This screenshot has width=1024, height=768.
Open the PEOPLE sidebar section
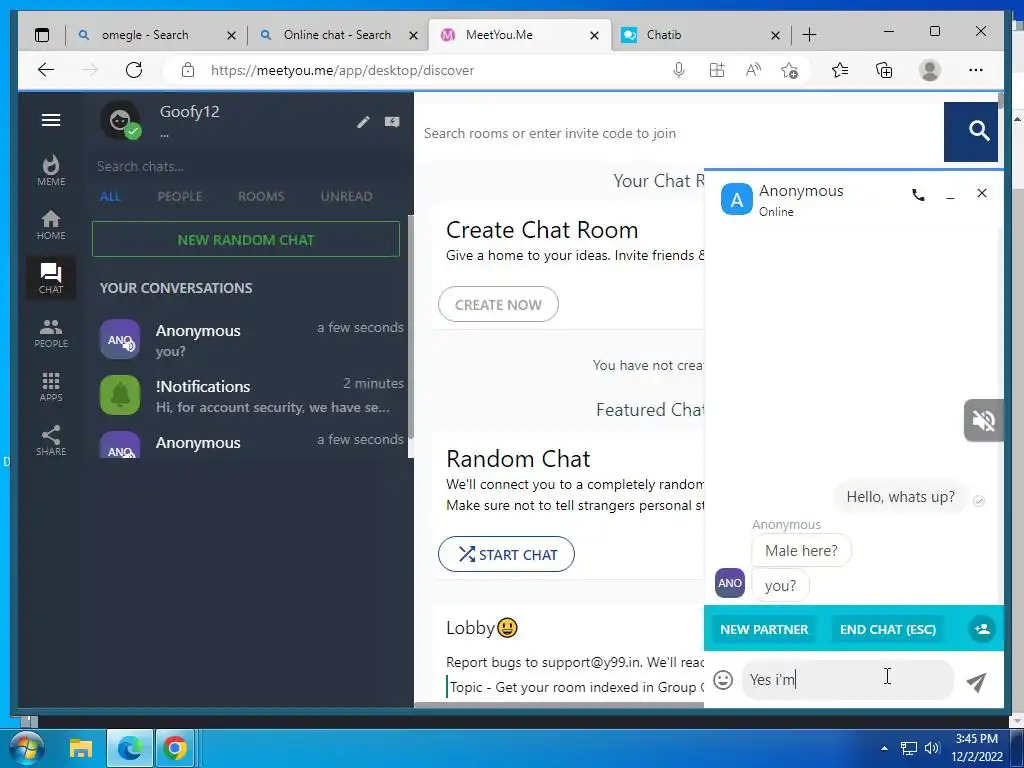point(51,333)
